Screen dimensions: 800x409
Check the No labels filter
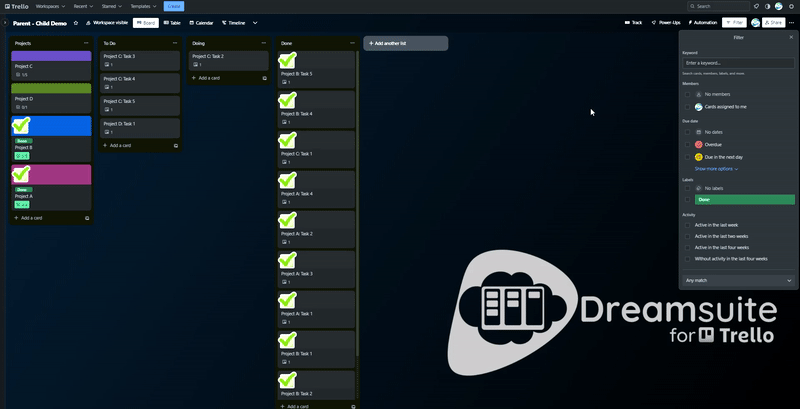tap(687, 189)
